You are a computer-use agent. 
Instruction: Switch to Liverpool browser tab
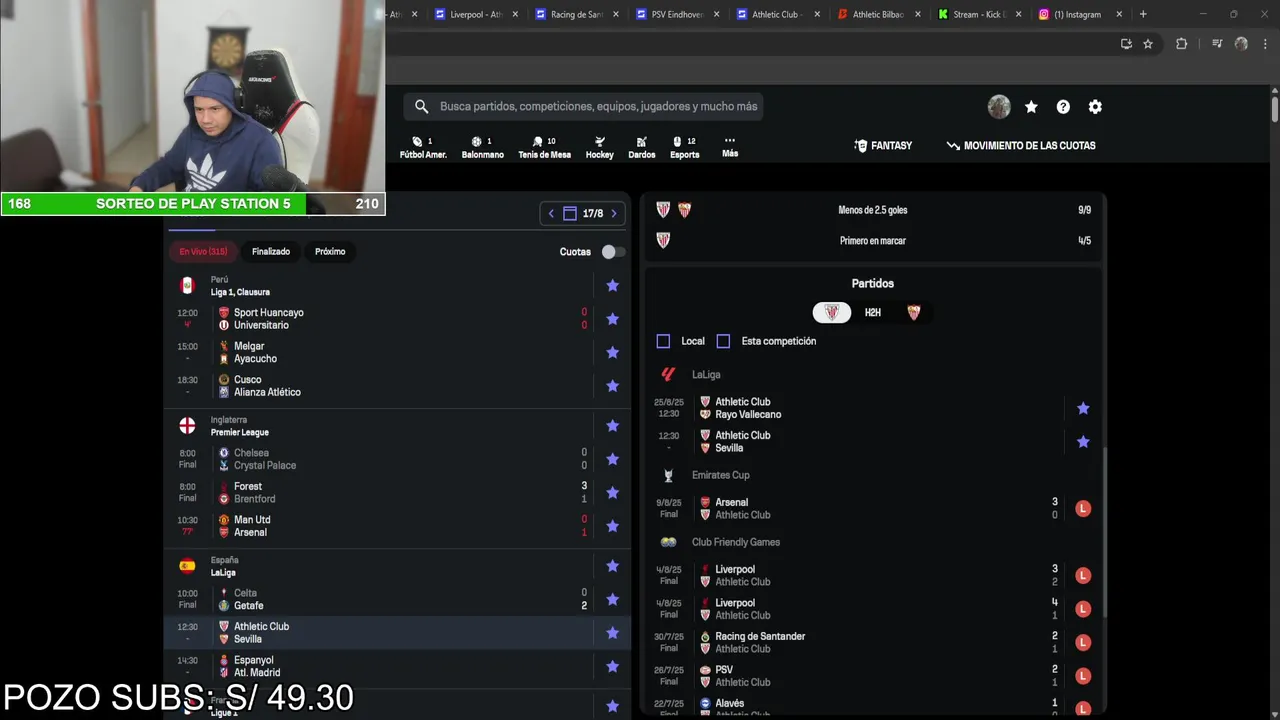pos(474,14)
